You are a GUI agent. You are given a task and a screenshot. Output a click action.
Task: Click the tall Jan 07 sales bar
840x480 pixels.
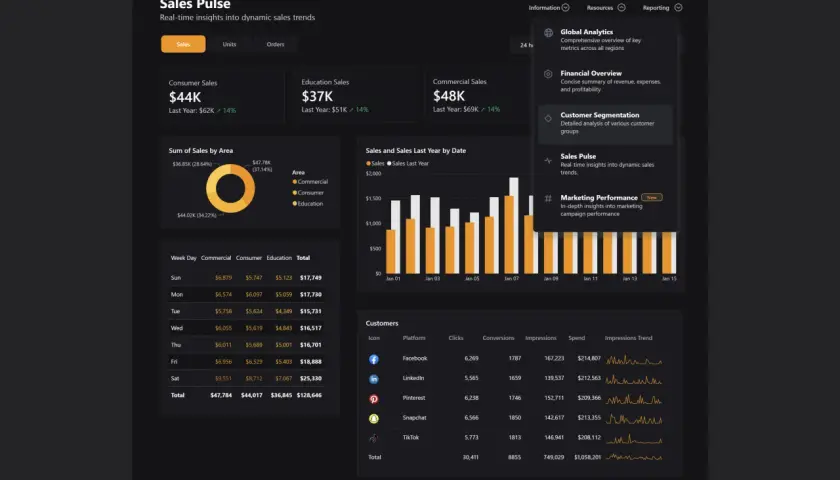tap(509, 235)
